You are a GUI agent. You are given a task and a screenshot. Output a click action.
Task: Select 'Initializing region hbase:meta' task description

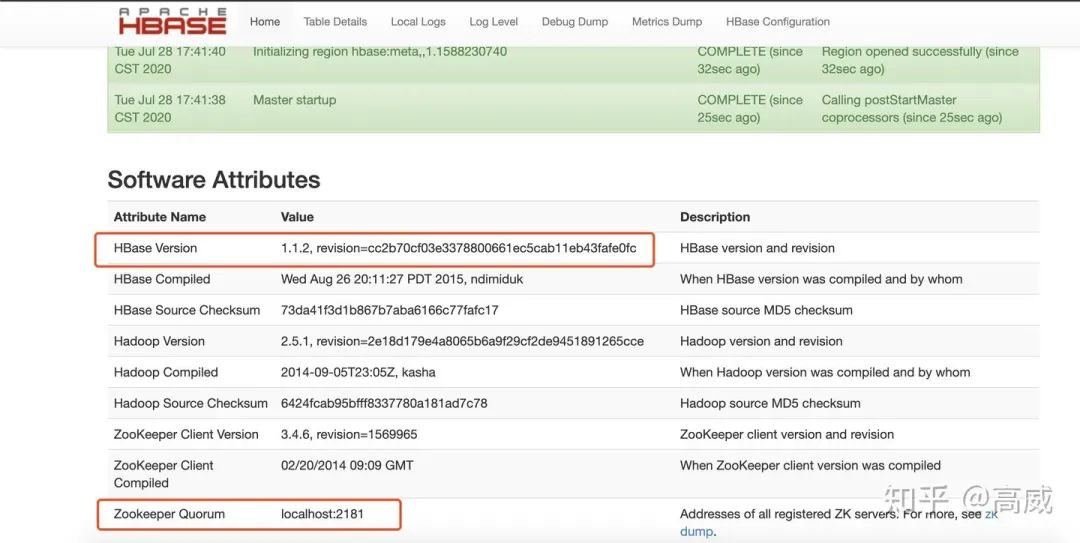click(380, 52)
